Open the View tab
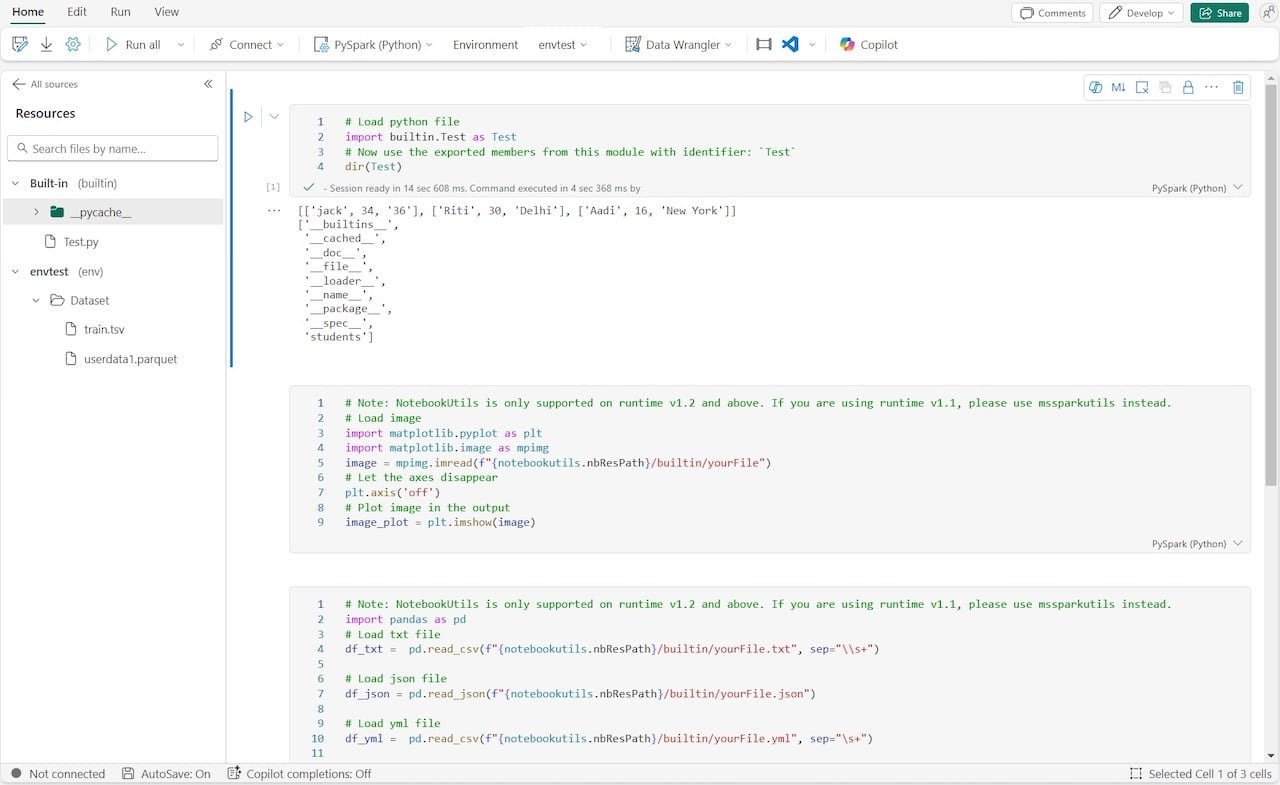 click(x=167, y=12)
